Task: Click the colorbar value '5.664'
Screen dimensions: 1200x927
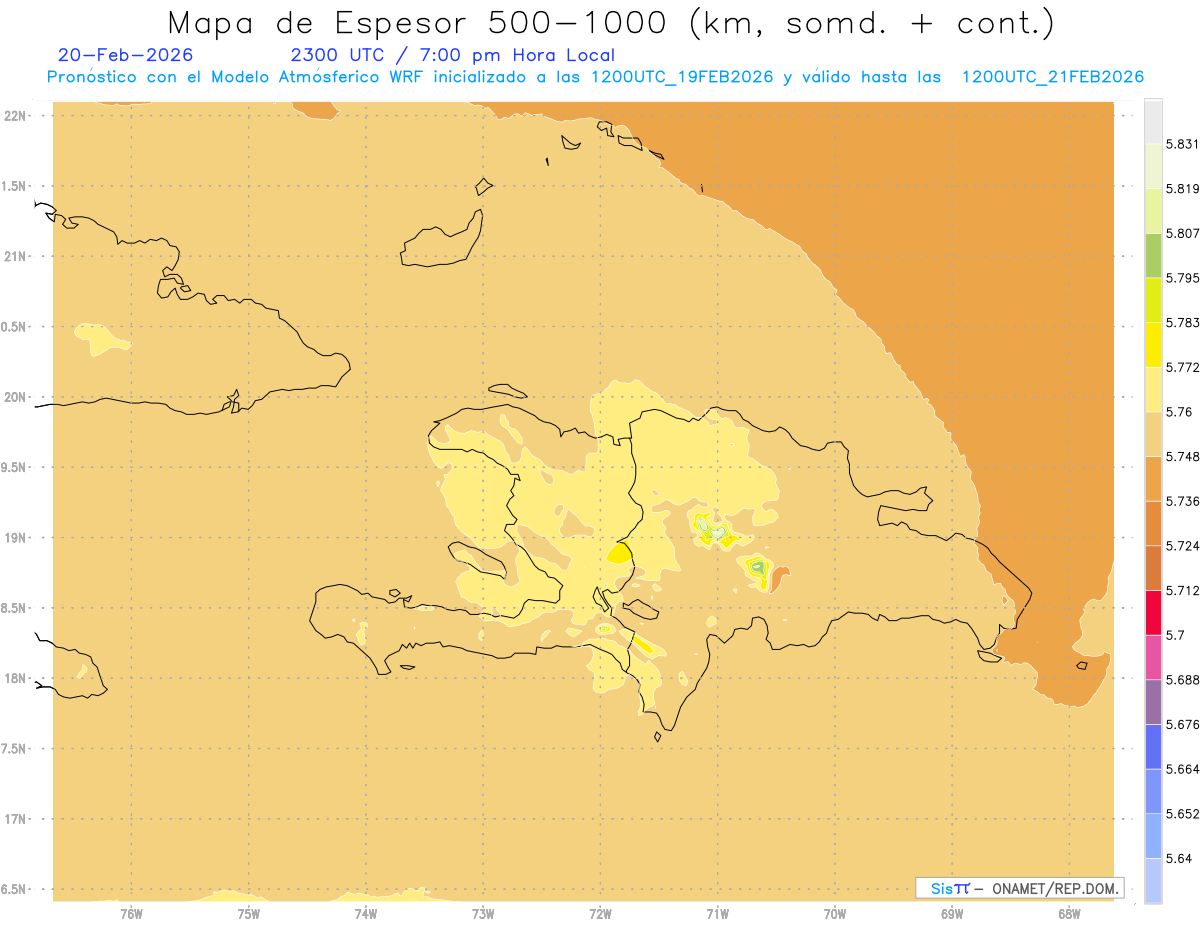Action: (1183, 768)
